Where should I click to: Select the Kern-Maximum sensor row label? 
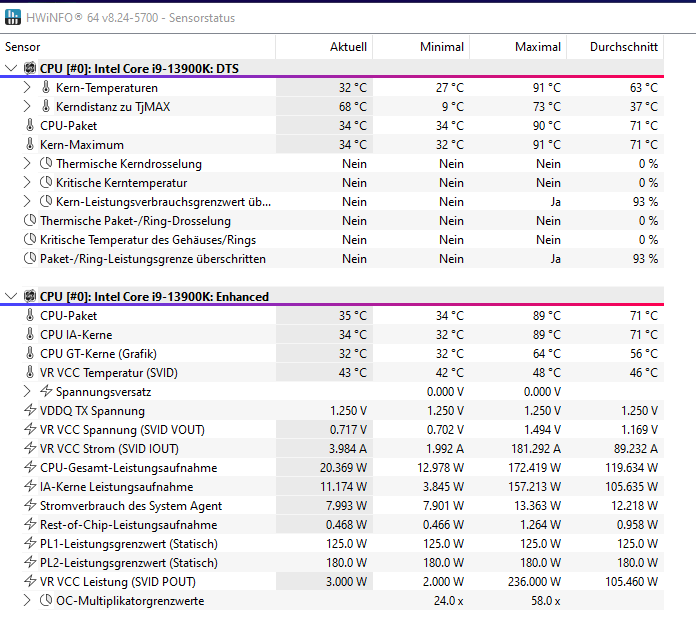[x=82, y=145]
